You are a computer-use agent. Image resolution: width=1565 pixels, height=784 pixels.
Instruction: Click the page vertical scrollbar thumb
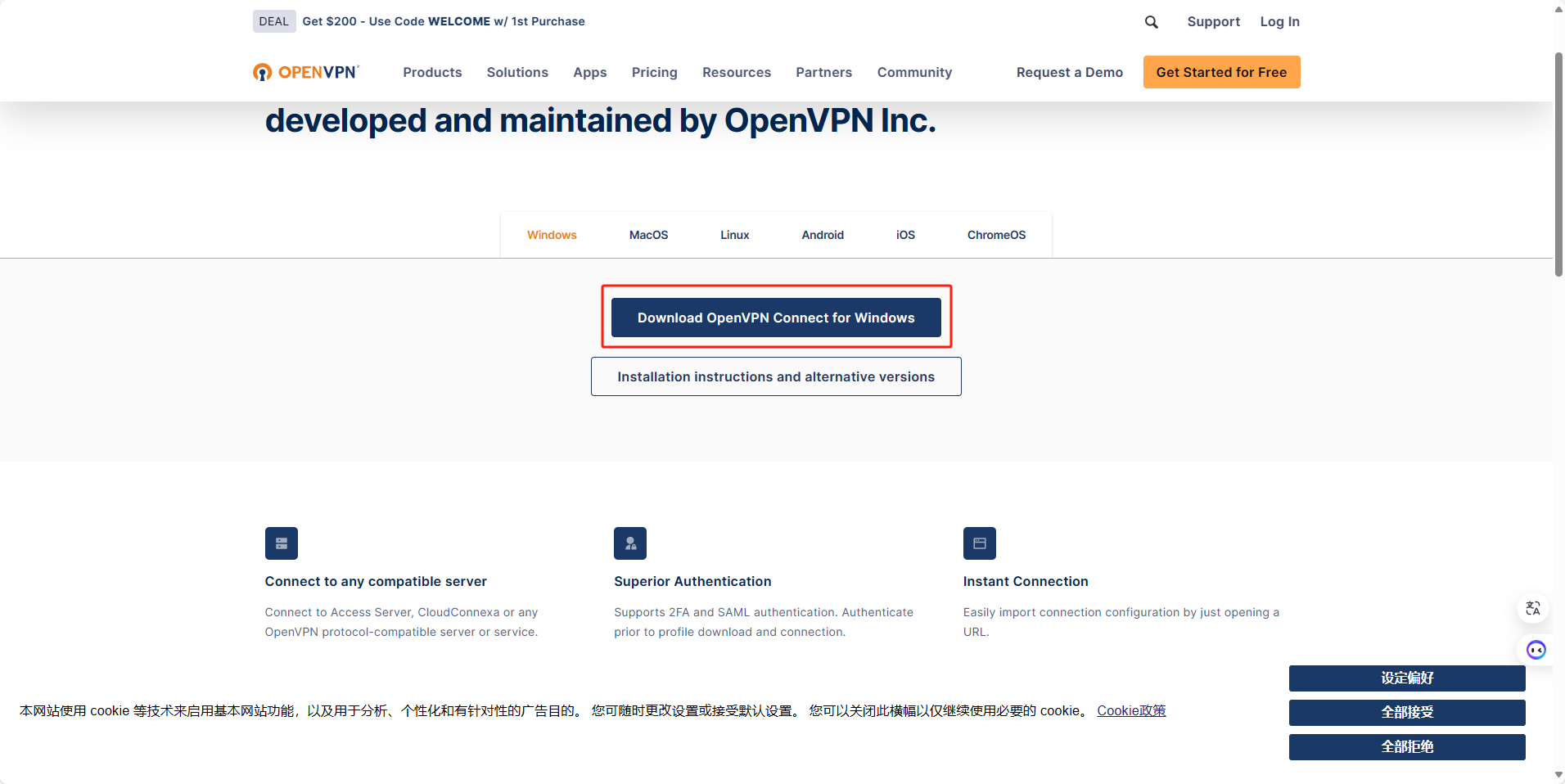click(1558, 164)
